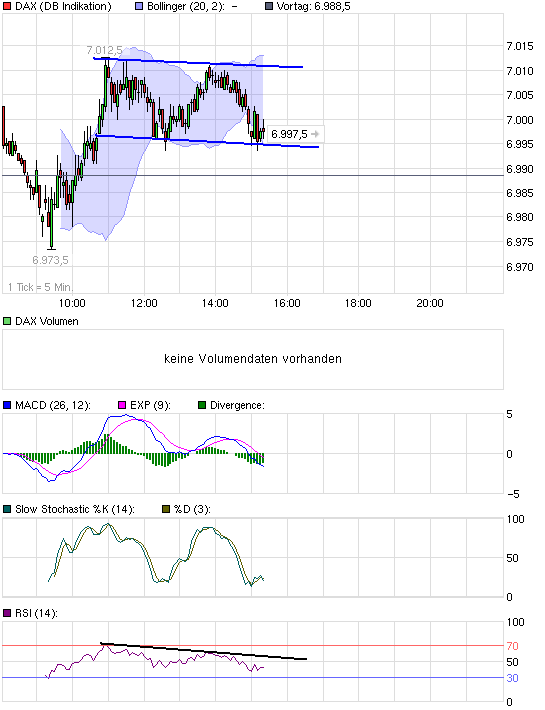Image resolution: width=545 pixels, height=710 pixels.
Task: Click the 6.985 price axis label
Action: click(520, 193)
